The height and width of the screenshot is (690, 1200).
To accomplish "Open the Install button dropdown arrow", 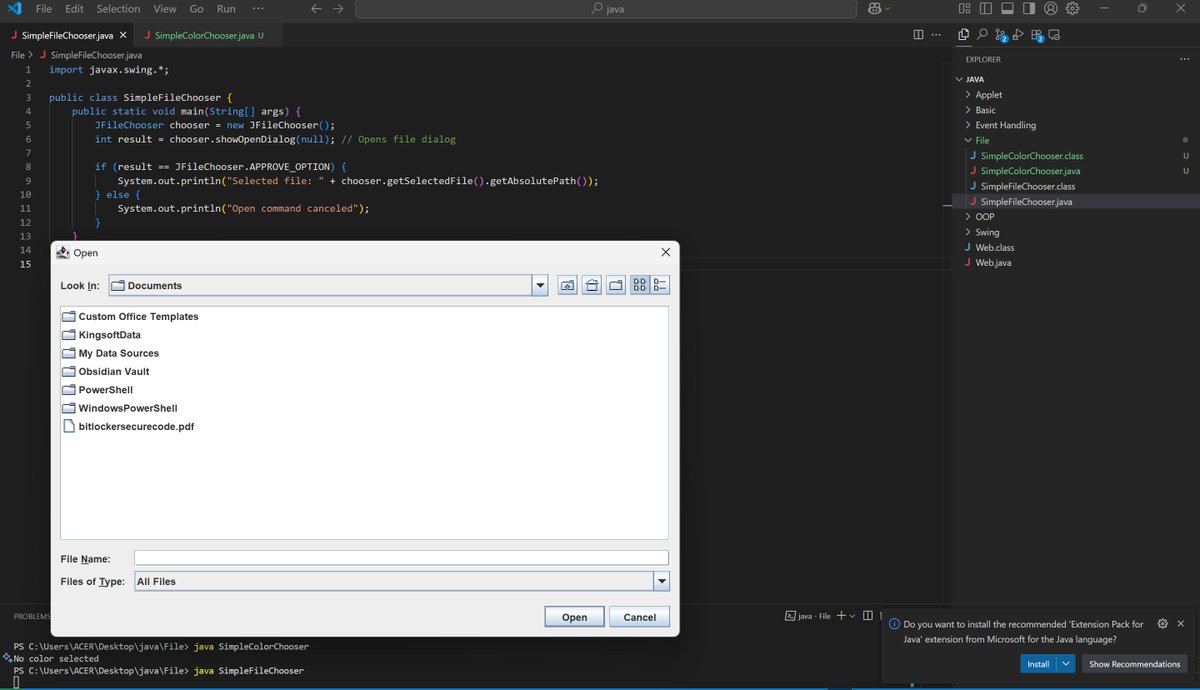I will (x=1066, y=664).
